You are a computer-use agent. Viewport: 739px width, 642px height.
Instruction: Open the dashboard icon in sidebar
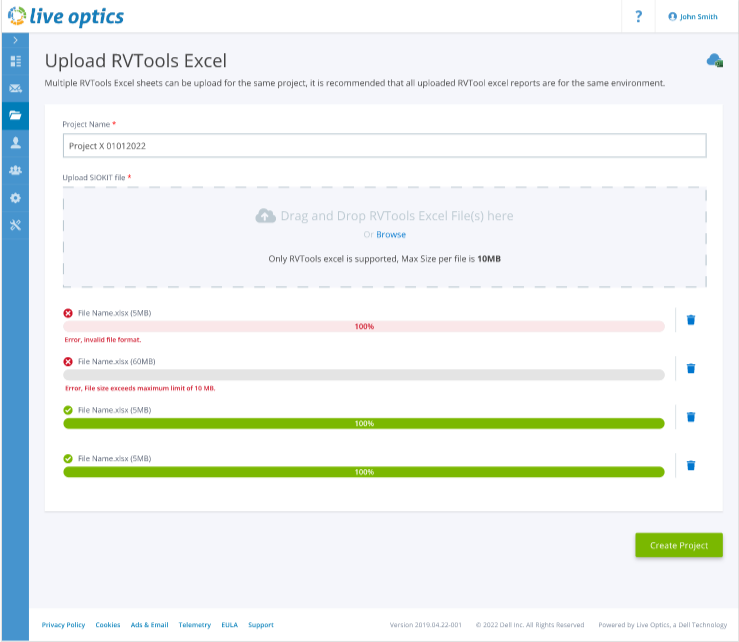point(15,61)
